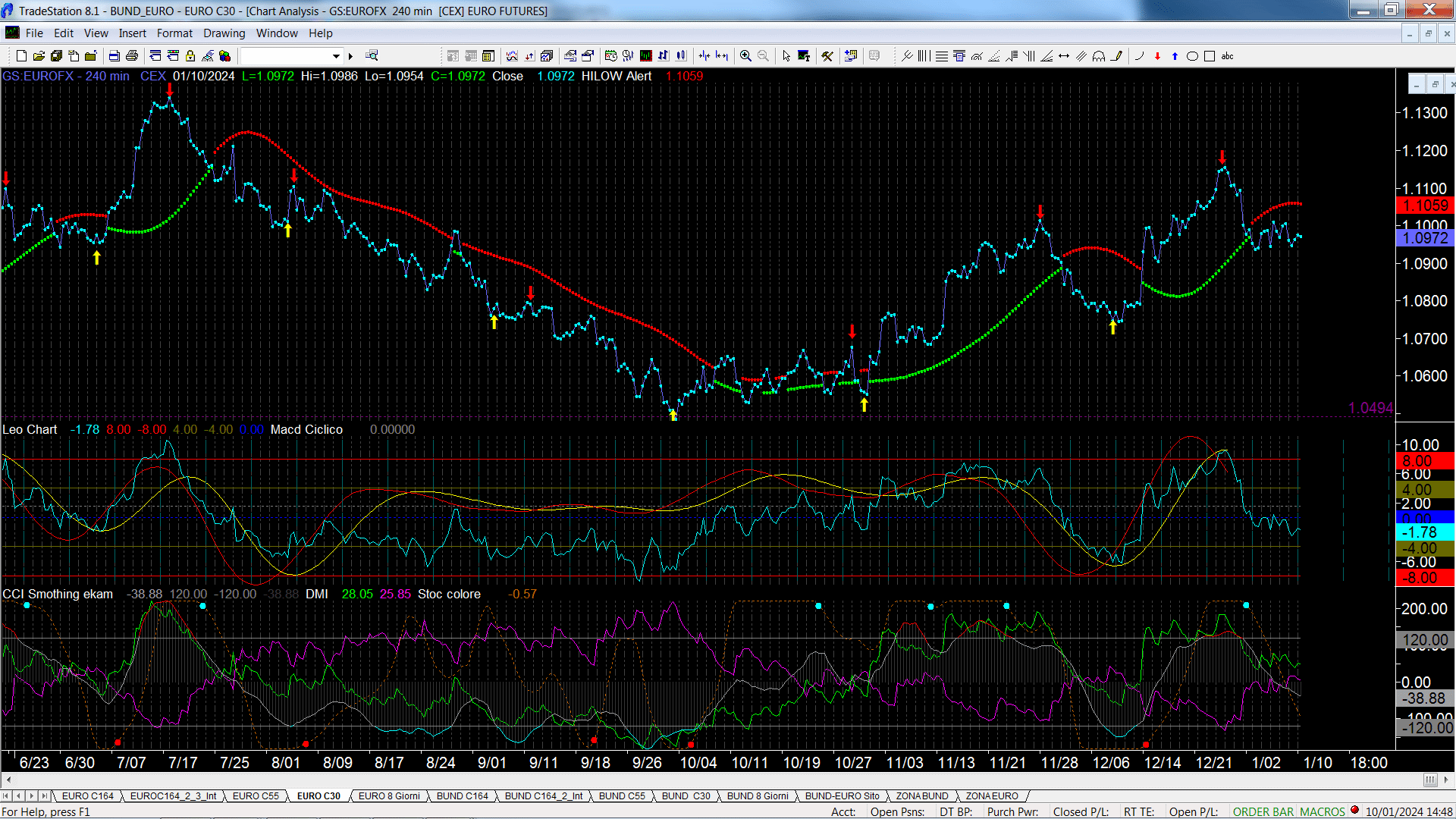Click the increase bar spacing icon
The height and width of the screenshot is (819, 1456).
click(722, 56)
